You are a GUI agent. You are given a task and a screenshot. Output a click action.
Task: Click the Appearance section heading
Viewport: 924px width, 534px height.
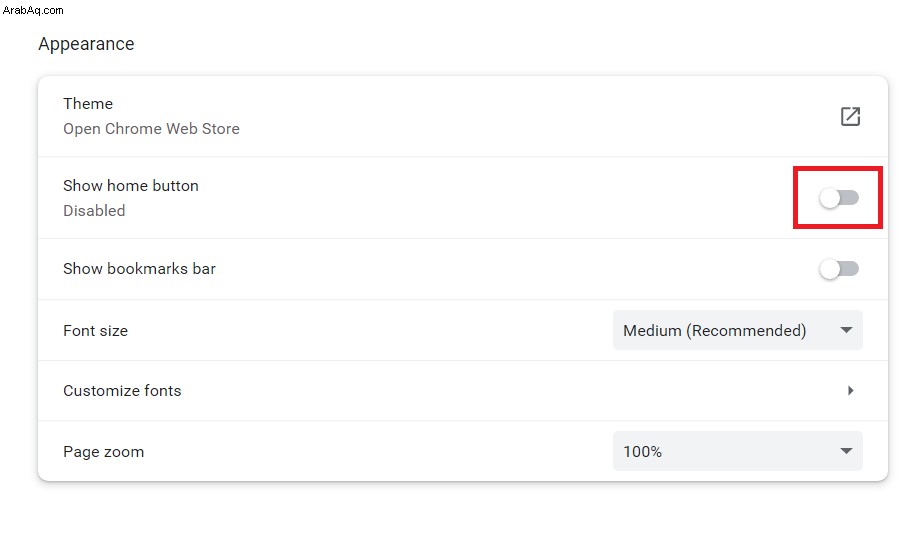click(x=86, y=44)
